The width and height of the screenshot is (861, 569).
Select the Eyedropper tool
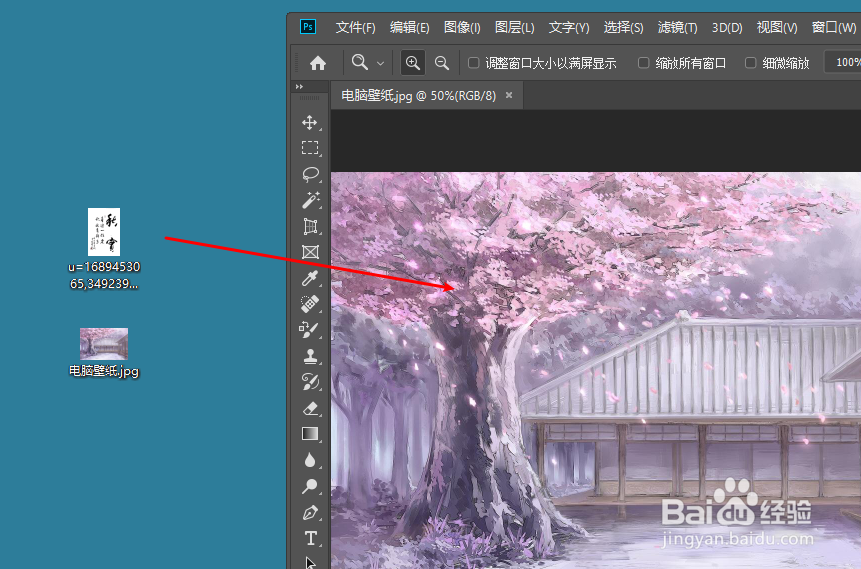(x=310, y=278)
